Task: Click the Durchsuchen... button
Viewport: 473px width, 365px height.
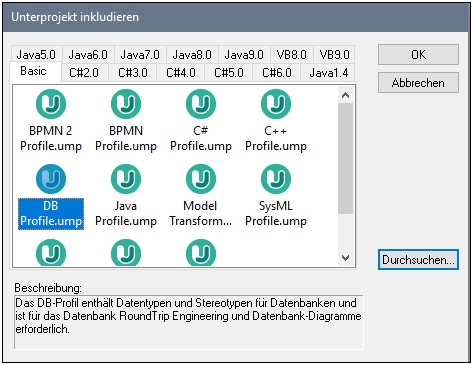Action: click(x=418, y=260)
